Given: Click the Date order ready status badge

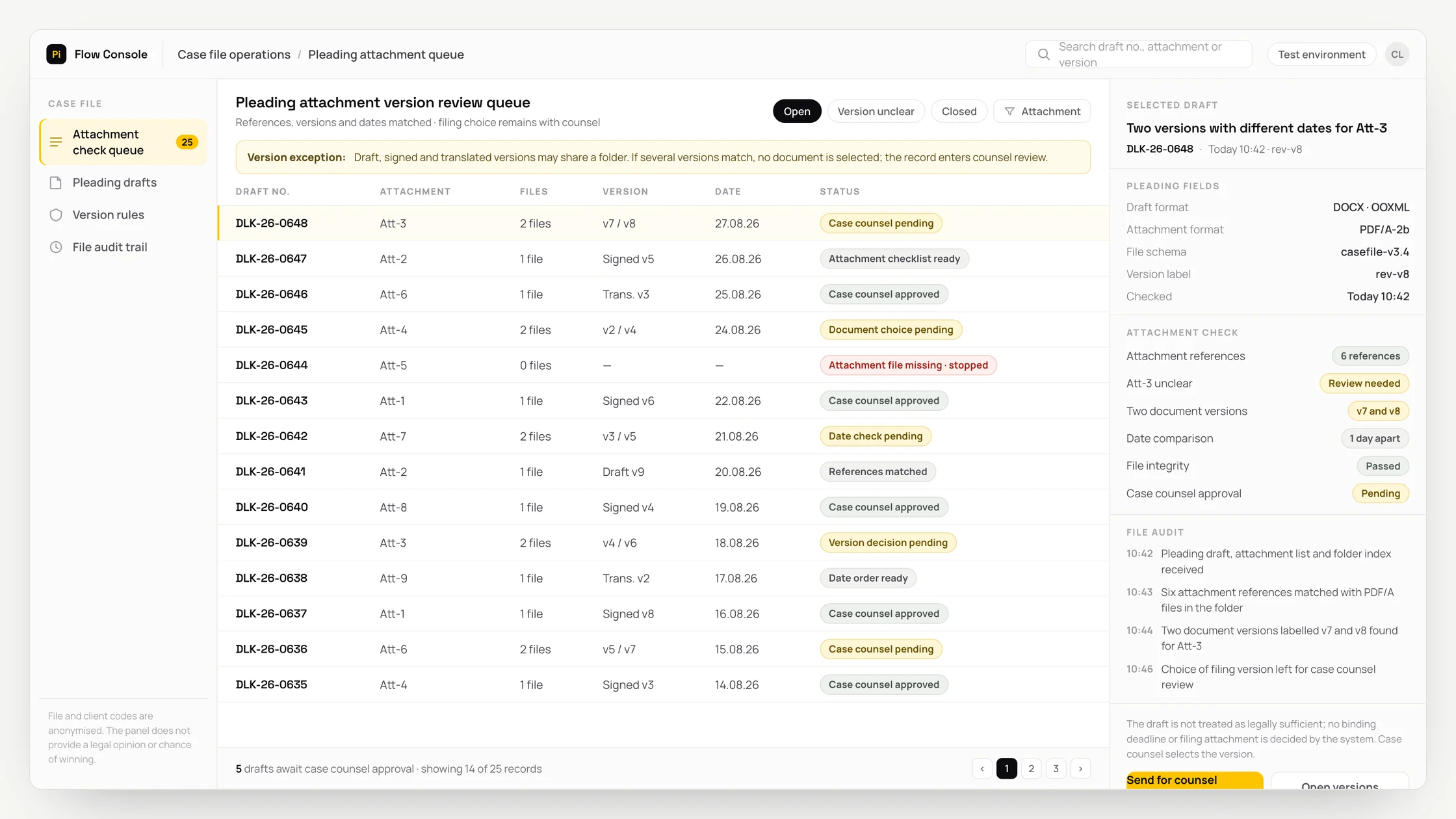Looking at the screenshot, I should [x=868, y=578].
